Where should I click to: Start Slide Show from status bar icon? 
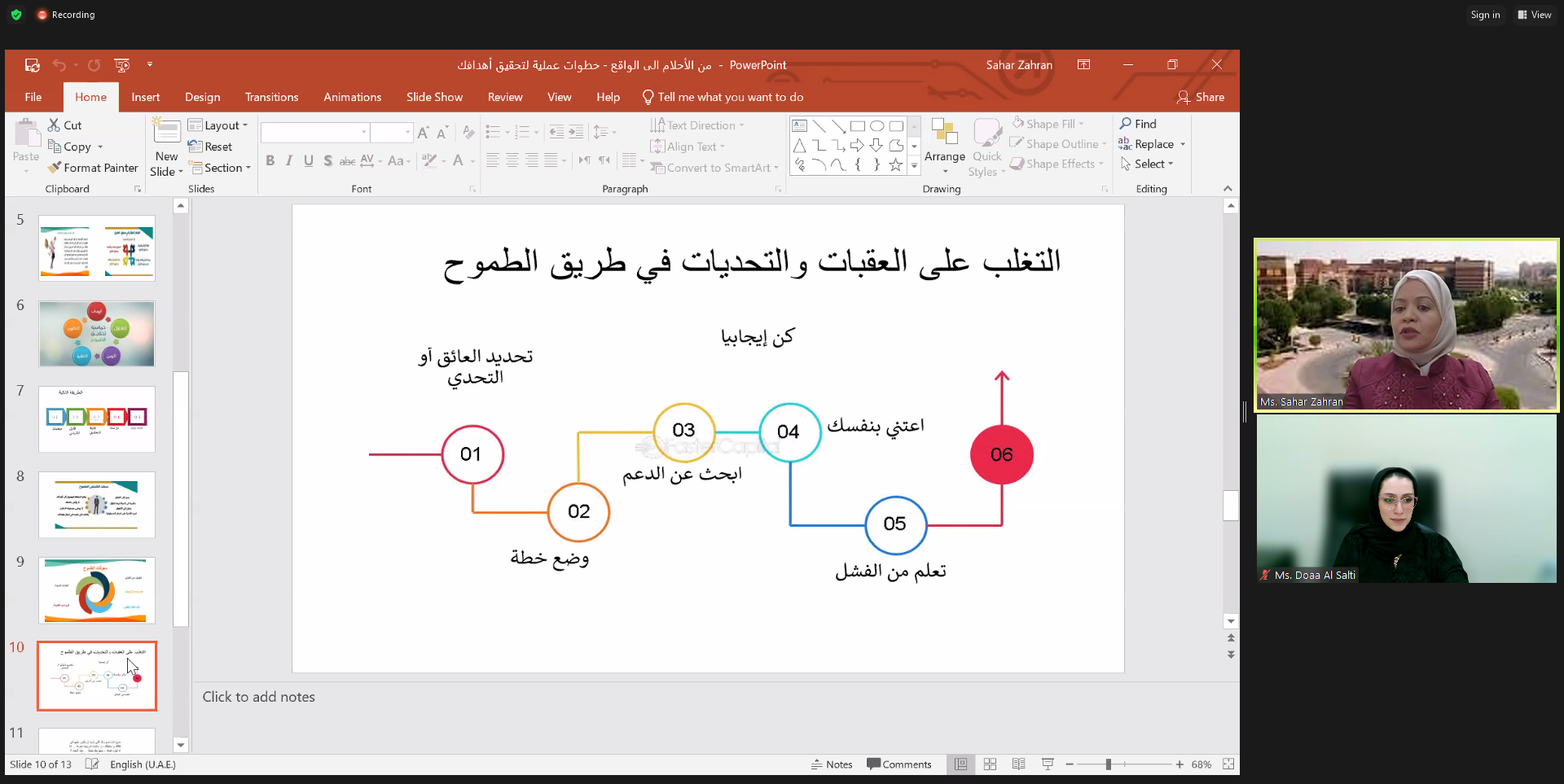(1048, 764)
